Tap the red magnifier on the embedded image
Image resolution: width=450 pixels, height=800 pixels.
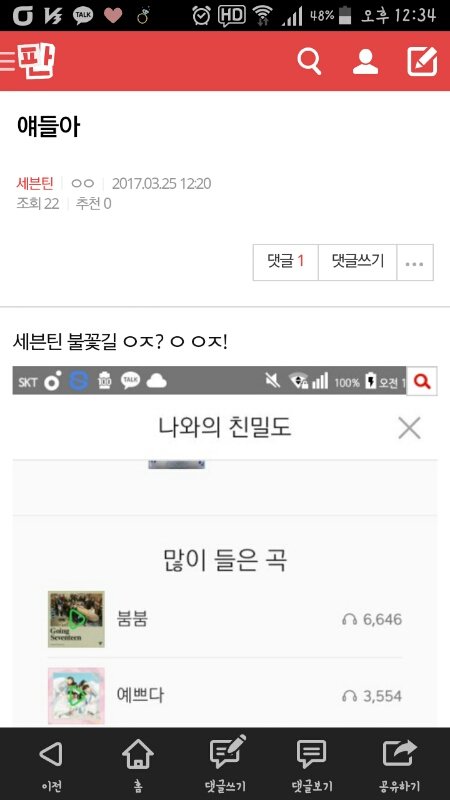[422, 381]
